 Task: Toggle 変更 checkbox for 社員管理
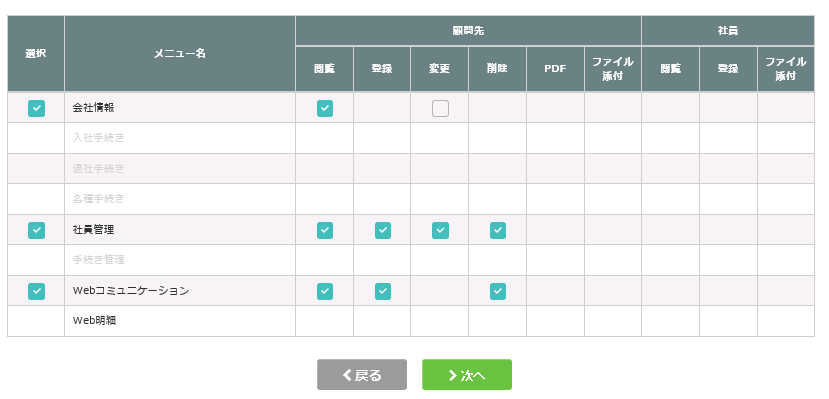point(440,230)
